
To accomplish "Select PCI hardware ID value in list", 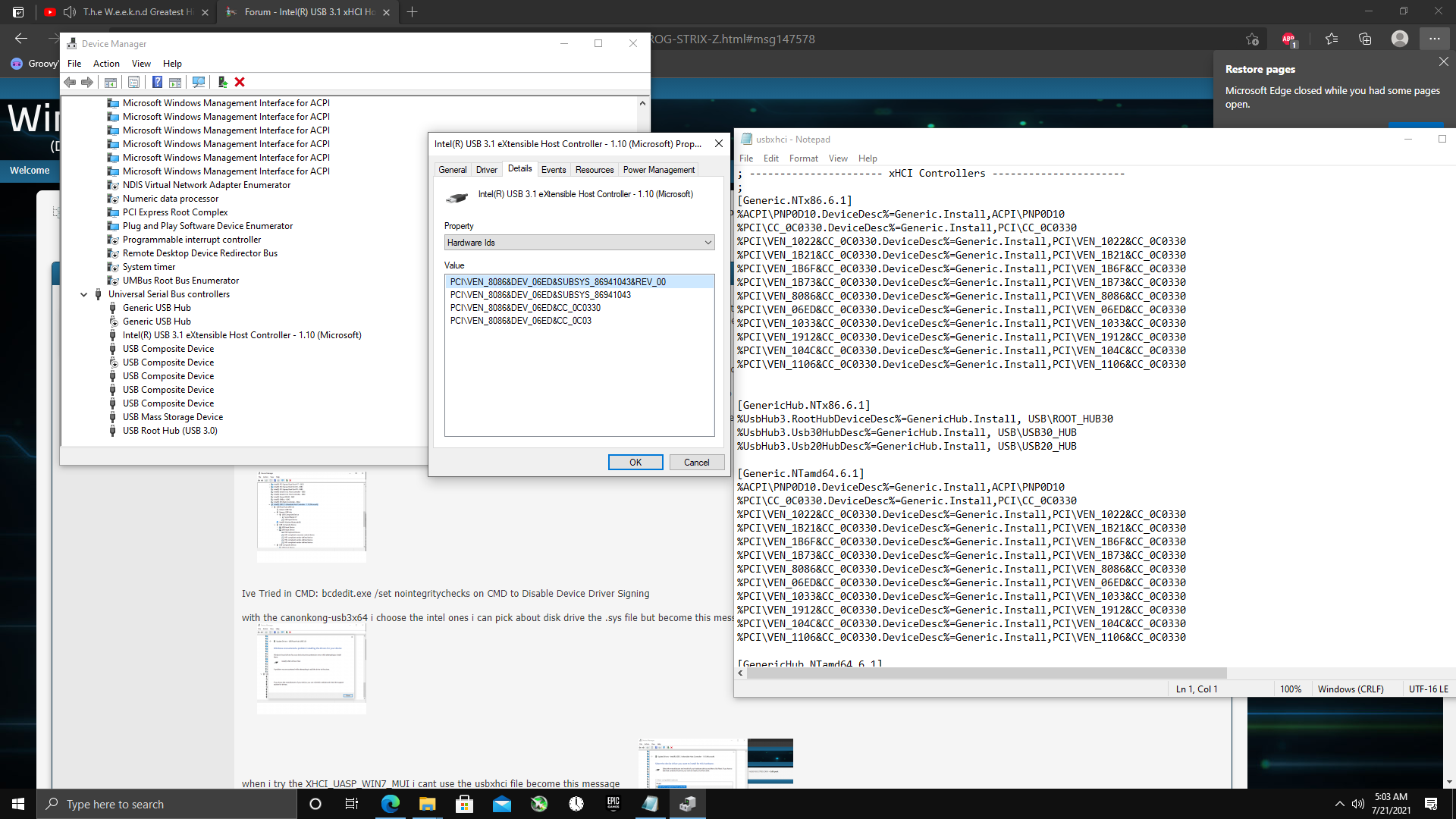I will pos(558,281).
